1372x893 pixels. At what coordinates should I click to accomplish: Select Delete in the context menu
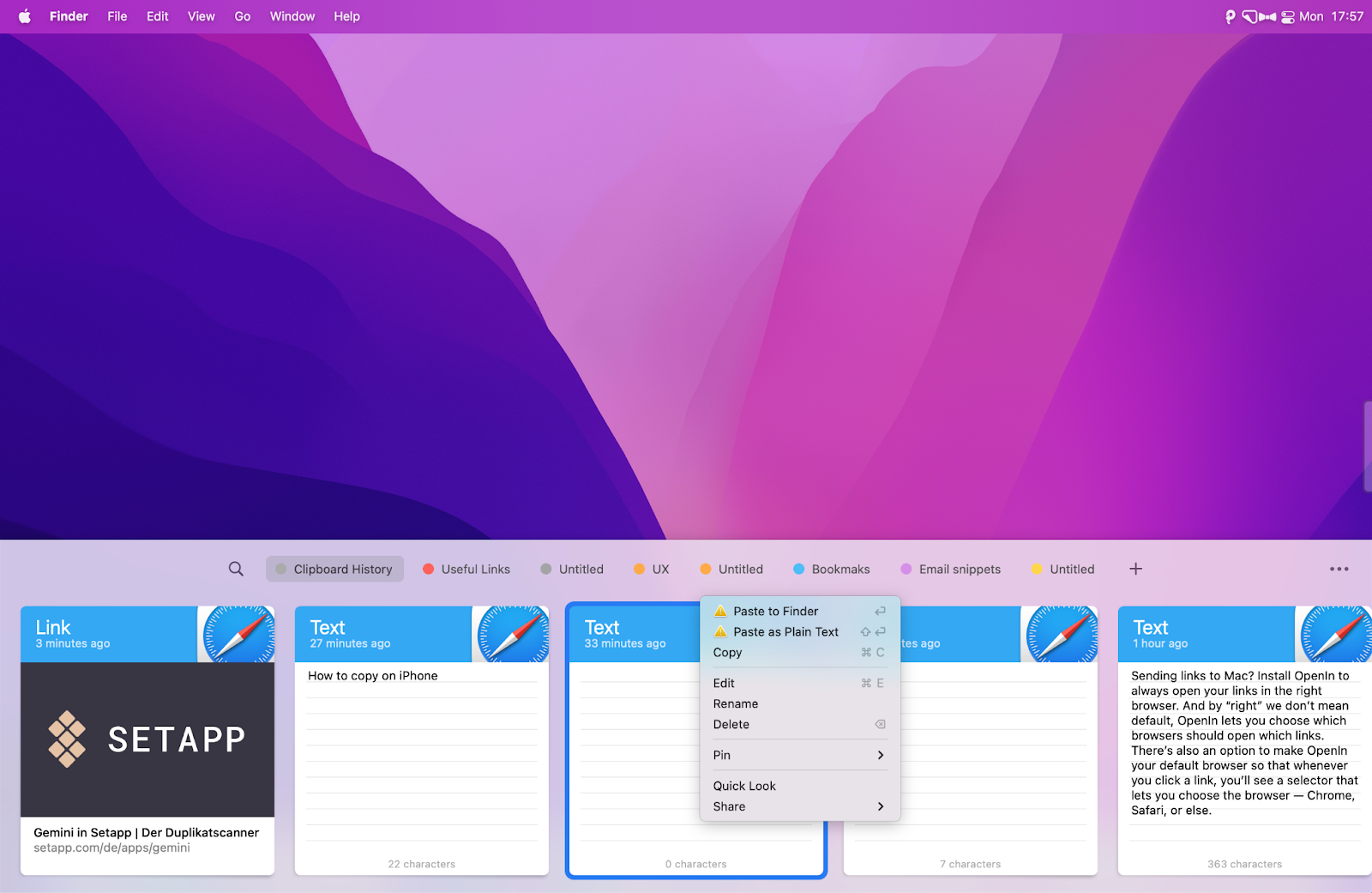point(731,724)
